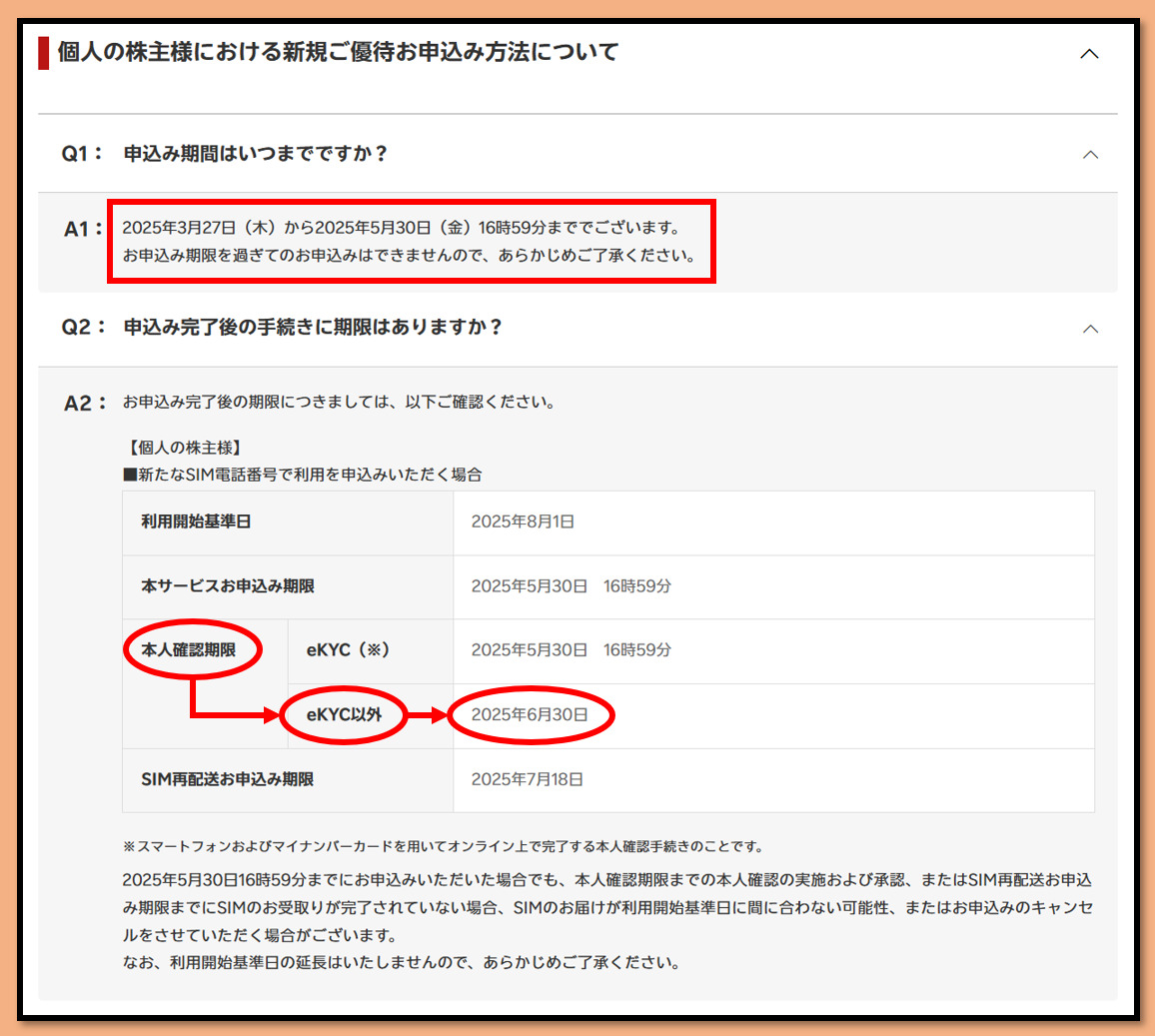Screen dimensions: 1155x1036
Task: Click the Q2 申込み完了後の手続き question header
Action: point(312,328)
